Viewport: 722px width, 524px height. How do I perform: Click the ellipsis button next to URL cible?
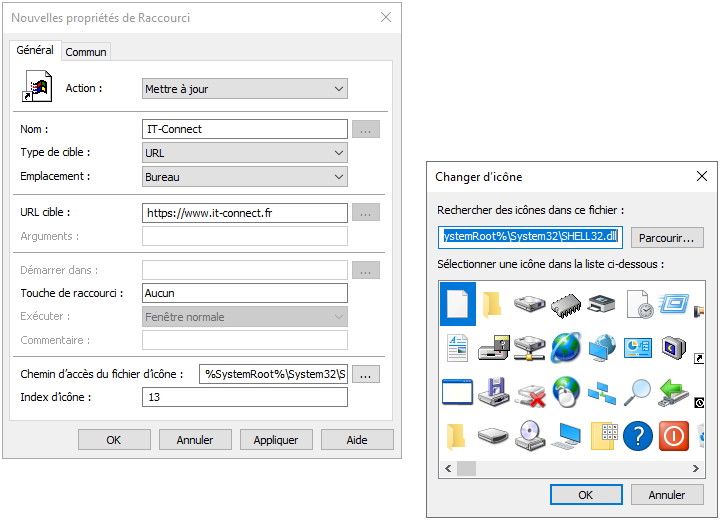366,213
